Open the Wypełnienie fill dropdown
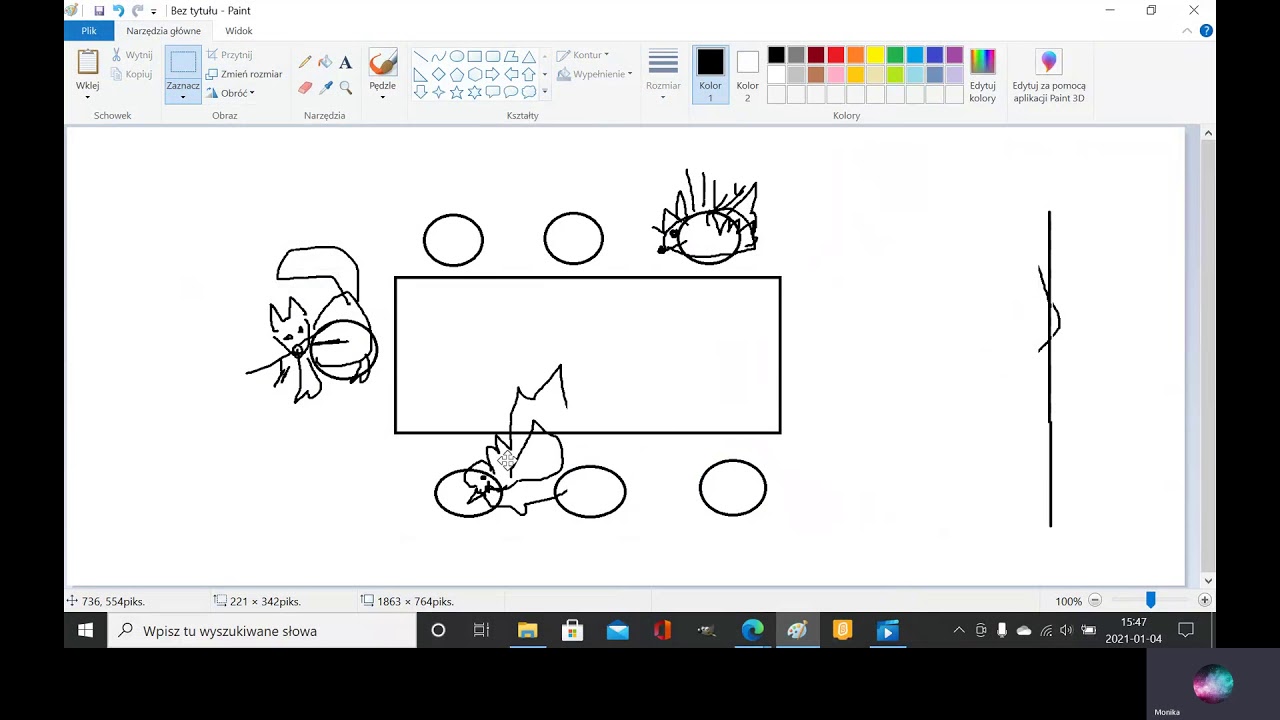 coord(594,74)
